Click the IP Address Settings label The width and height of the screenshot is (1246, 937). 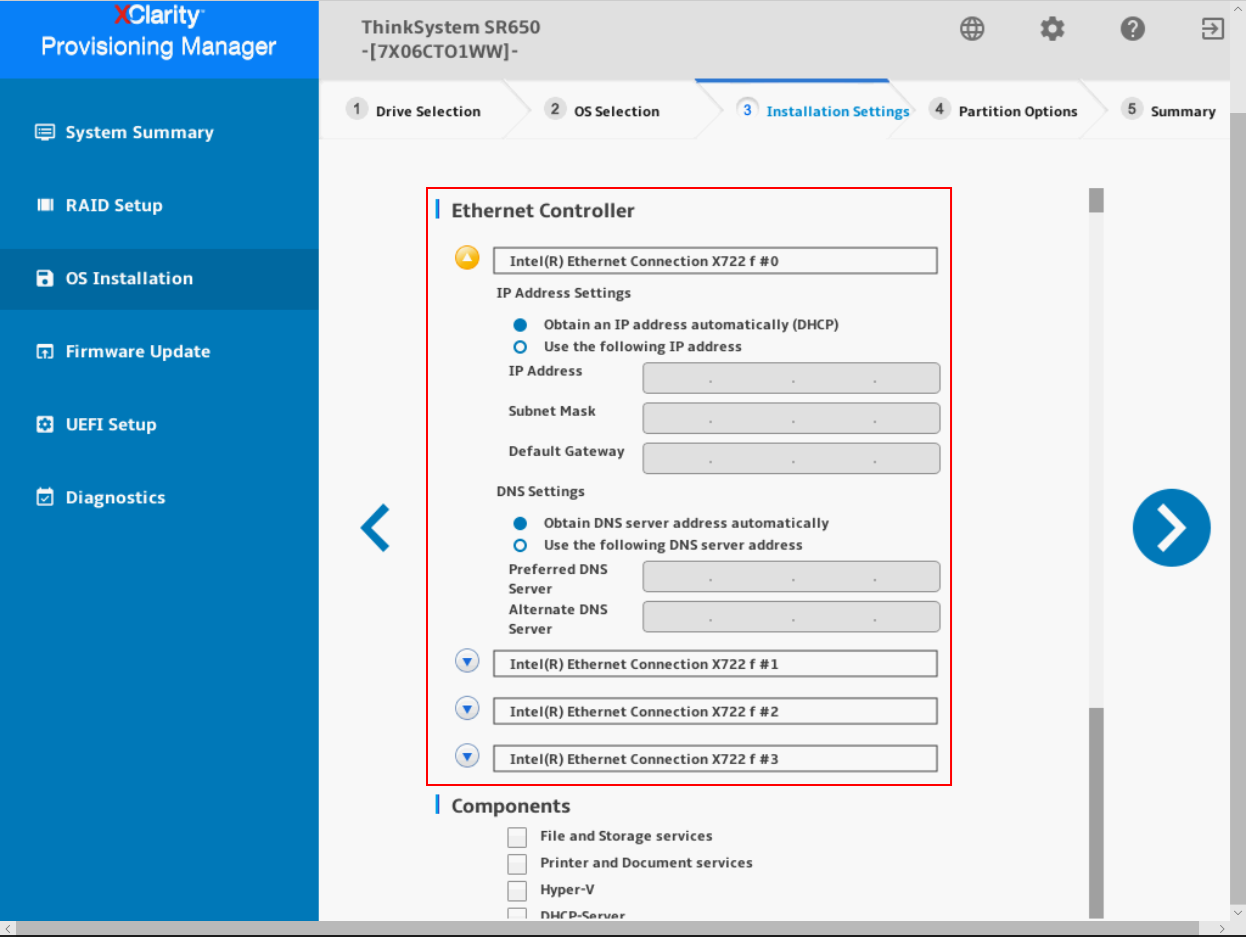coord(564,293)
